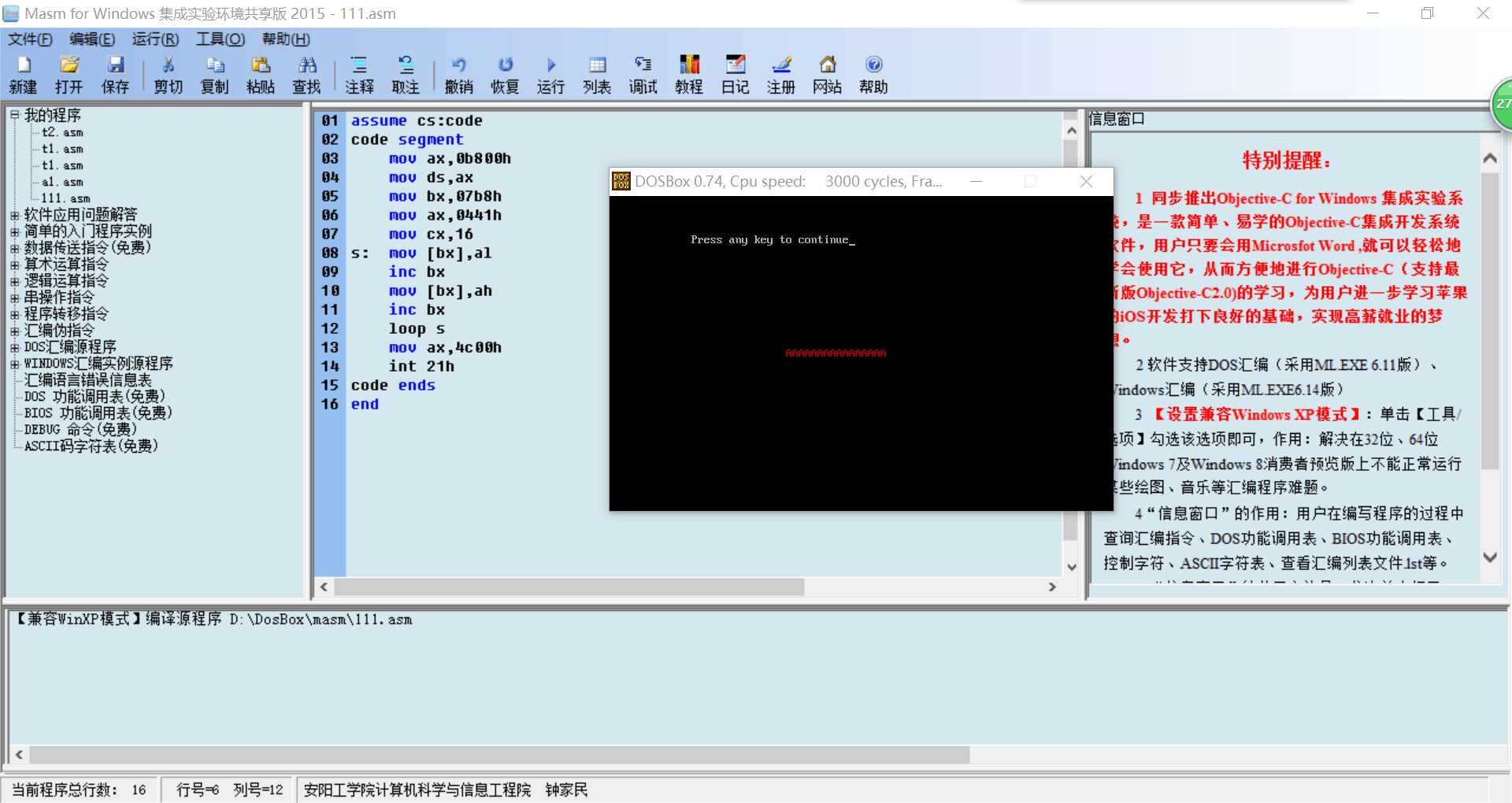Click code line 08 'mov [bx],al'
The image size is (1512, 803).
click(440, 253)
